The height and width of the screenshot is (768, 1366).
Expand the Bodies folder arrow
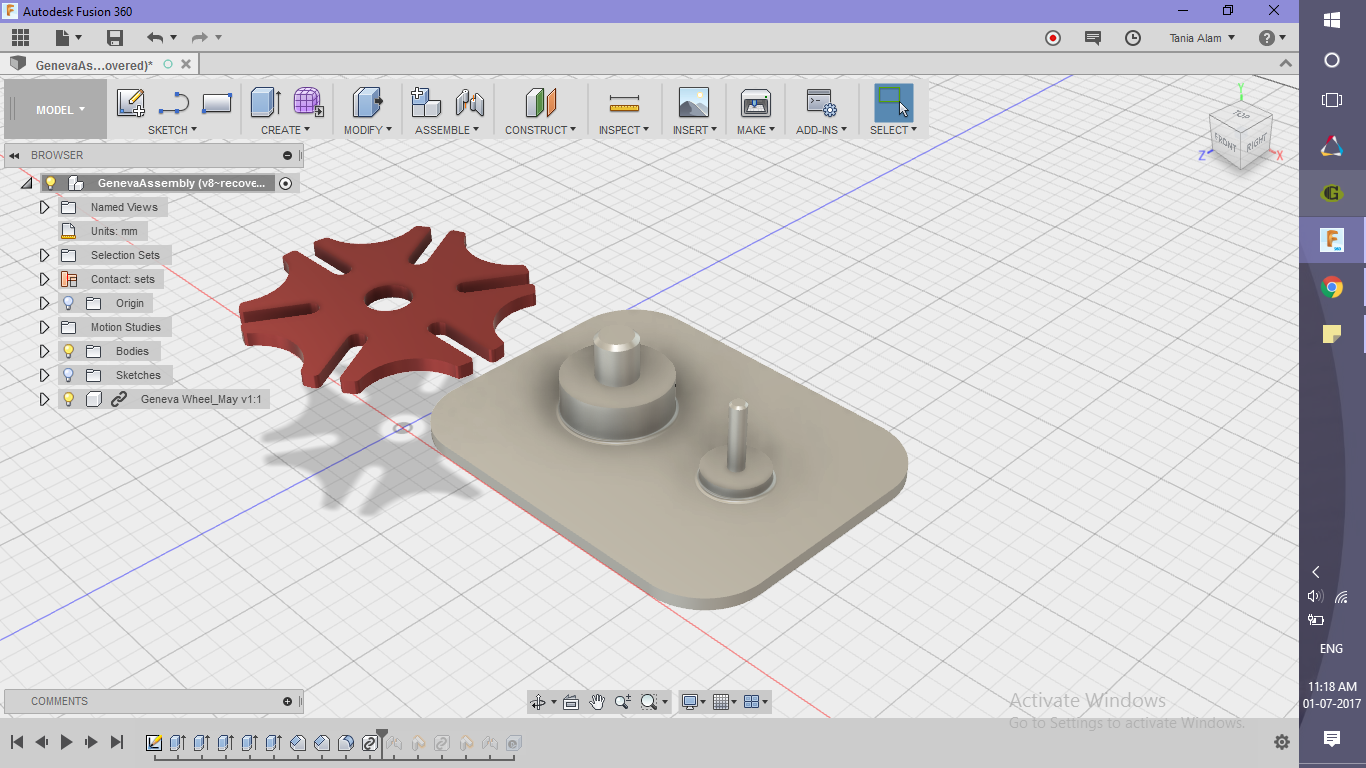44,351
